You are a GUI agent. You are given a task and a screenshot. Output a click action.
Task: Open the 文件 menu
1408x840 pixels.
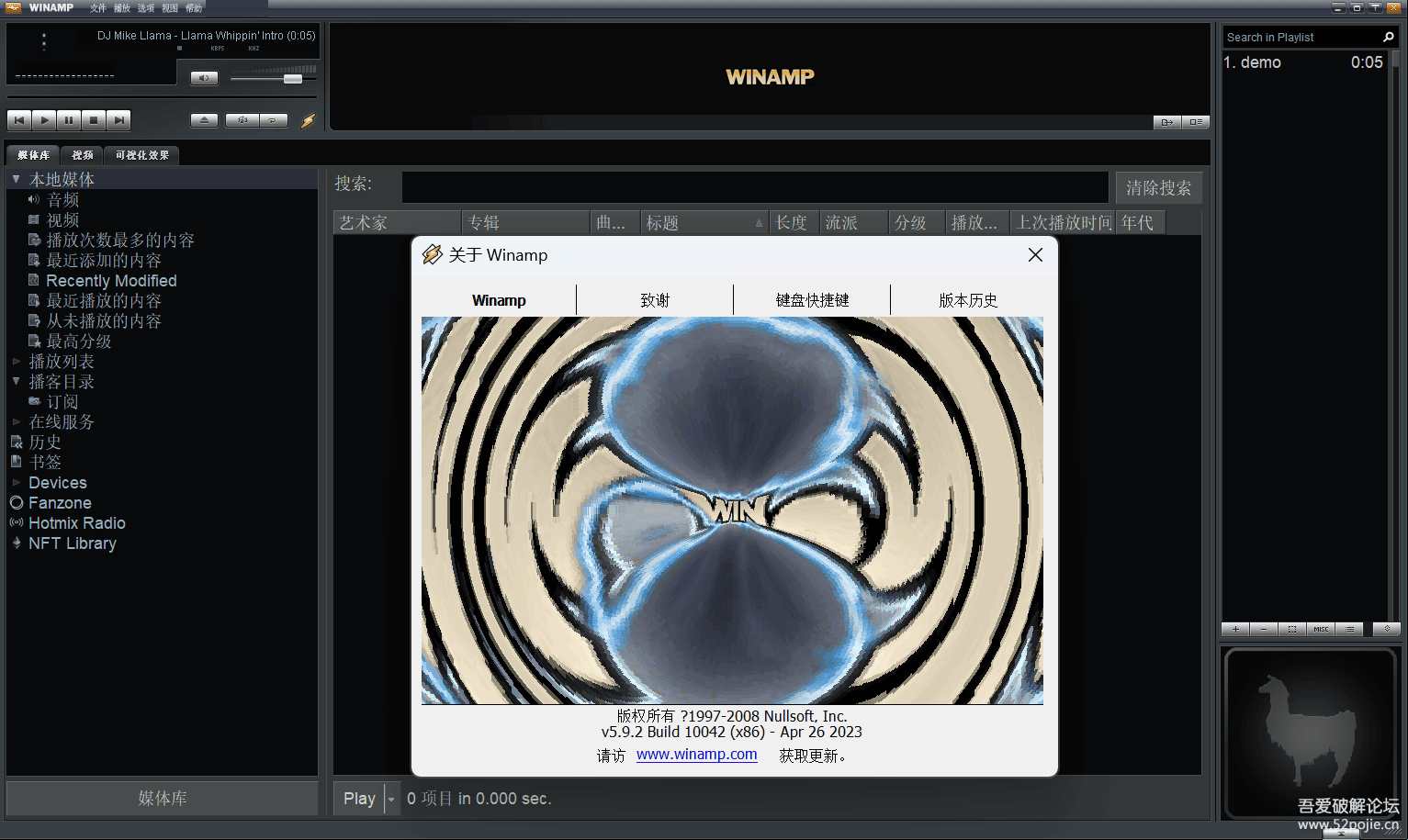(x=97, y=7)
